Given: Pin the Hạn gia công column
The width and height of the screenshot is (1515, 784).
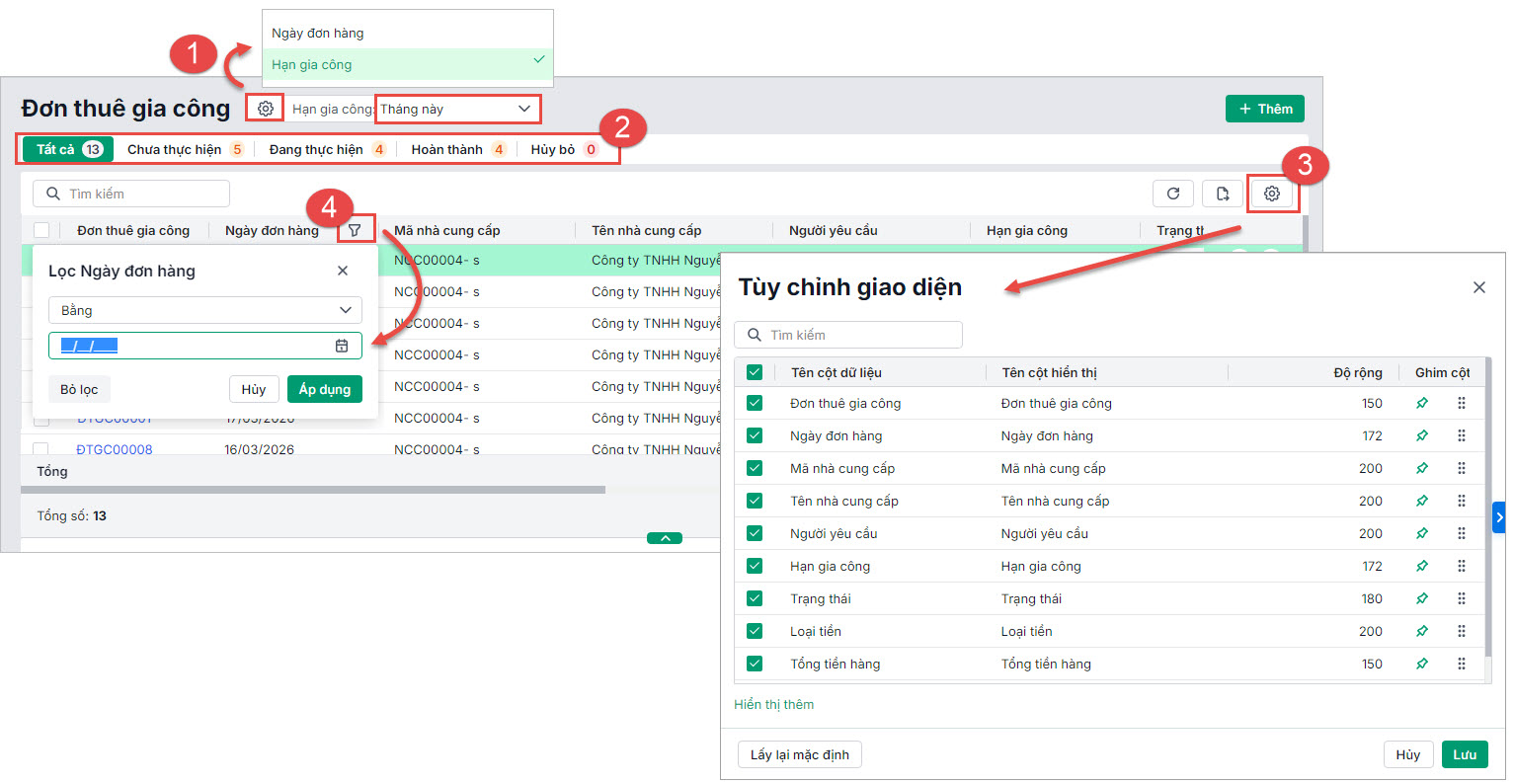Looking at the screenshot, I should point(1422,566).
